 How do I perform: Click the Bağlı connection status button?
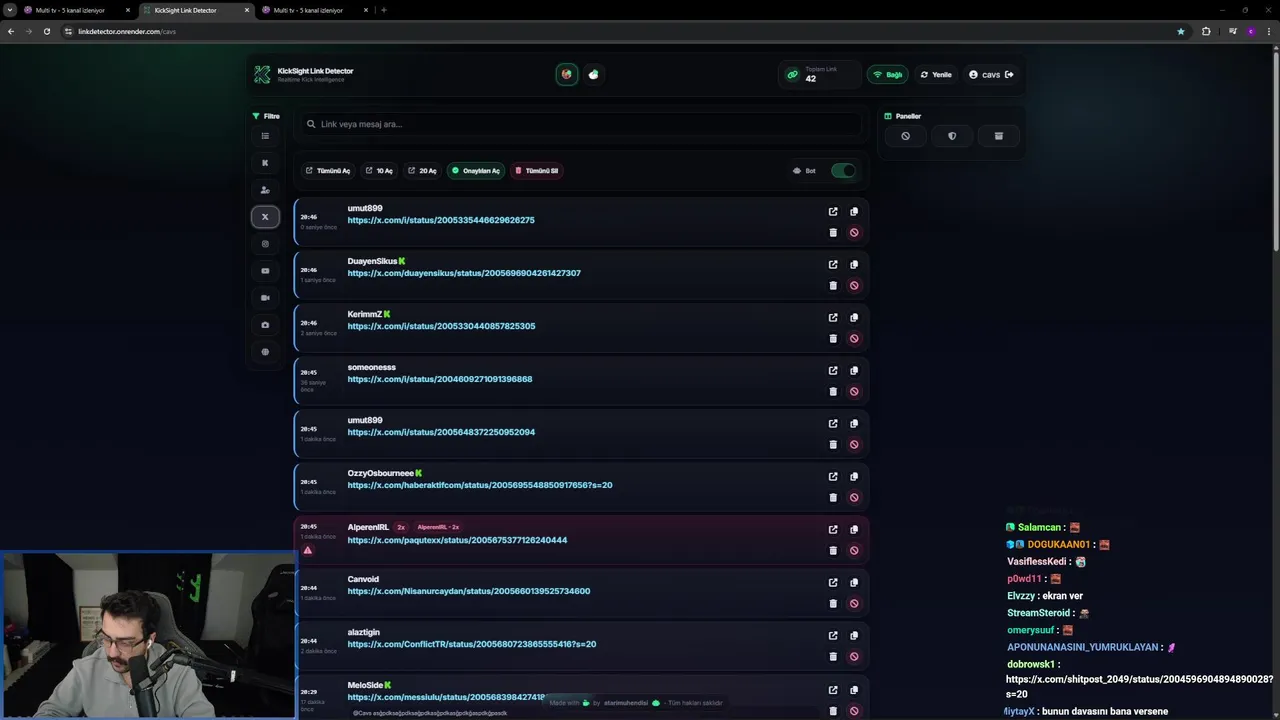click(888, 75)
